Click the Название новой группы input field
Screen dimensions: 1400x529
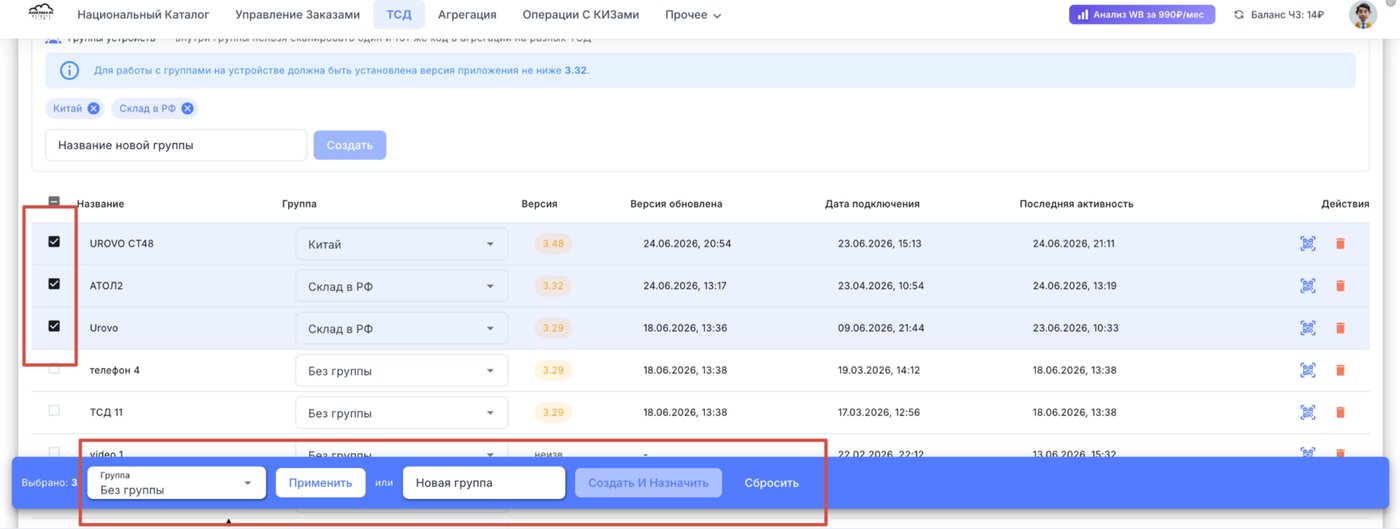tap(176, 145)
